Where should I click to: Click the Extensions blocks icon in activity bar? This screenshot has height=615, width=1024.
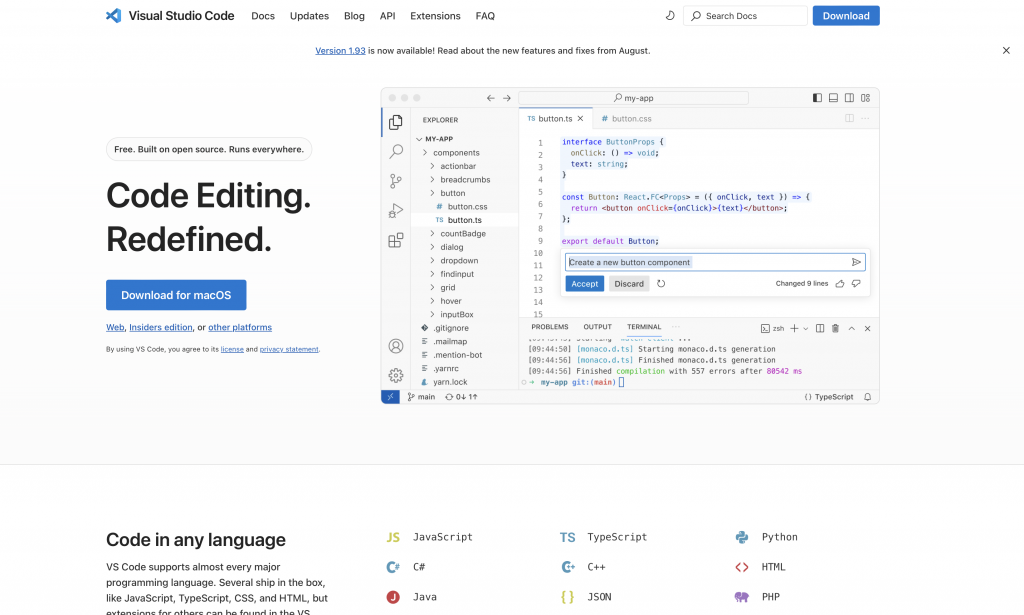click(x=396, y=240)
